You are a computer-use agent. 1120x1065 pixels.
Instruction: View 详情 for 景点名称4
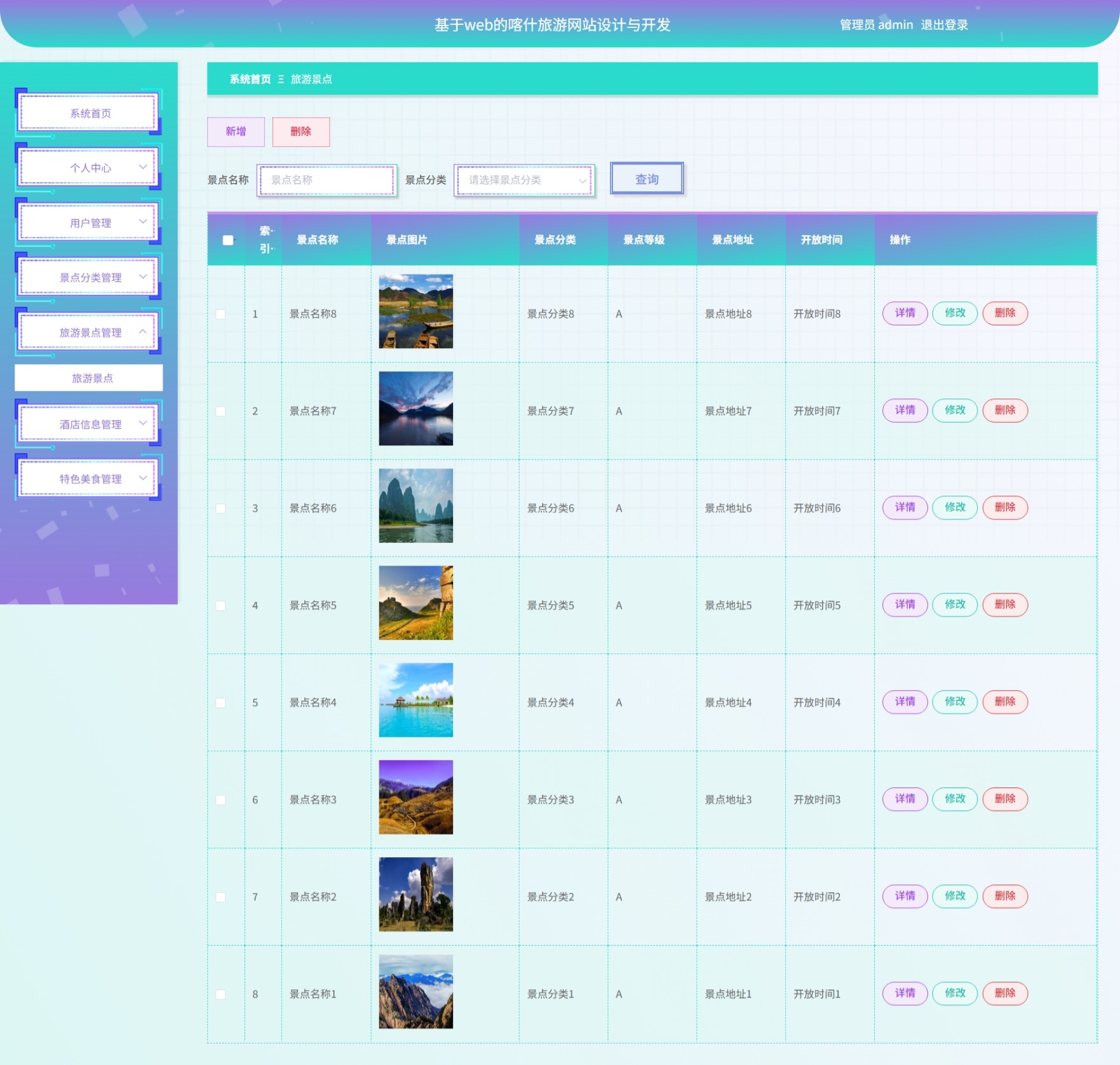coord(905,702)
